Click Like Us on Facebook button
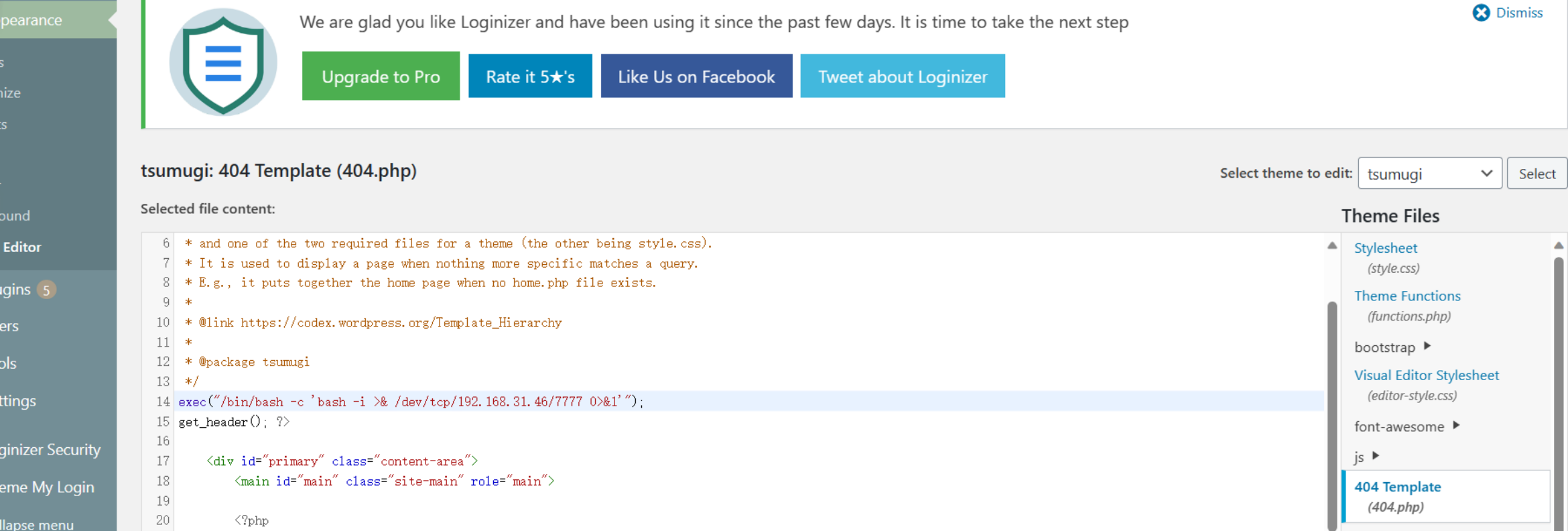The height and width of the screenshot is (531, 1568). pyautogui.click(x=696, y=76)
